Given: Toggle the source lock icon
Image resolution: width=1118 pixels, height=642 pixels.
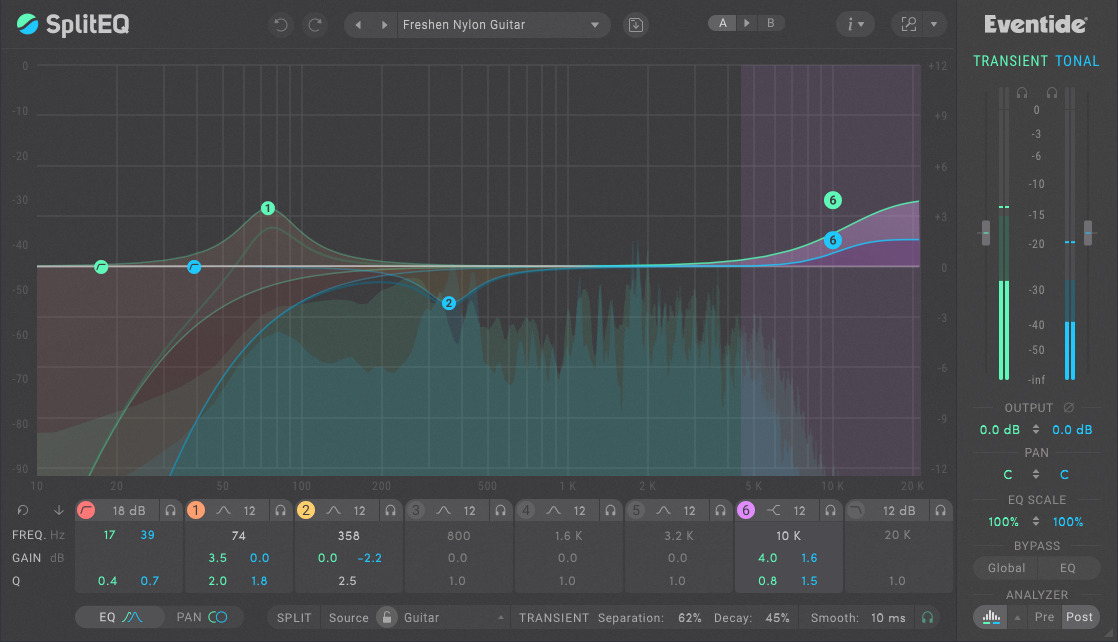Looking at the screenshot, I should tap(386, 617).
